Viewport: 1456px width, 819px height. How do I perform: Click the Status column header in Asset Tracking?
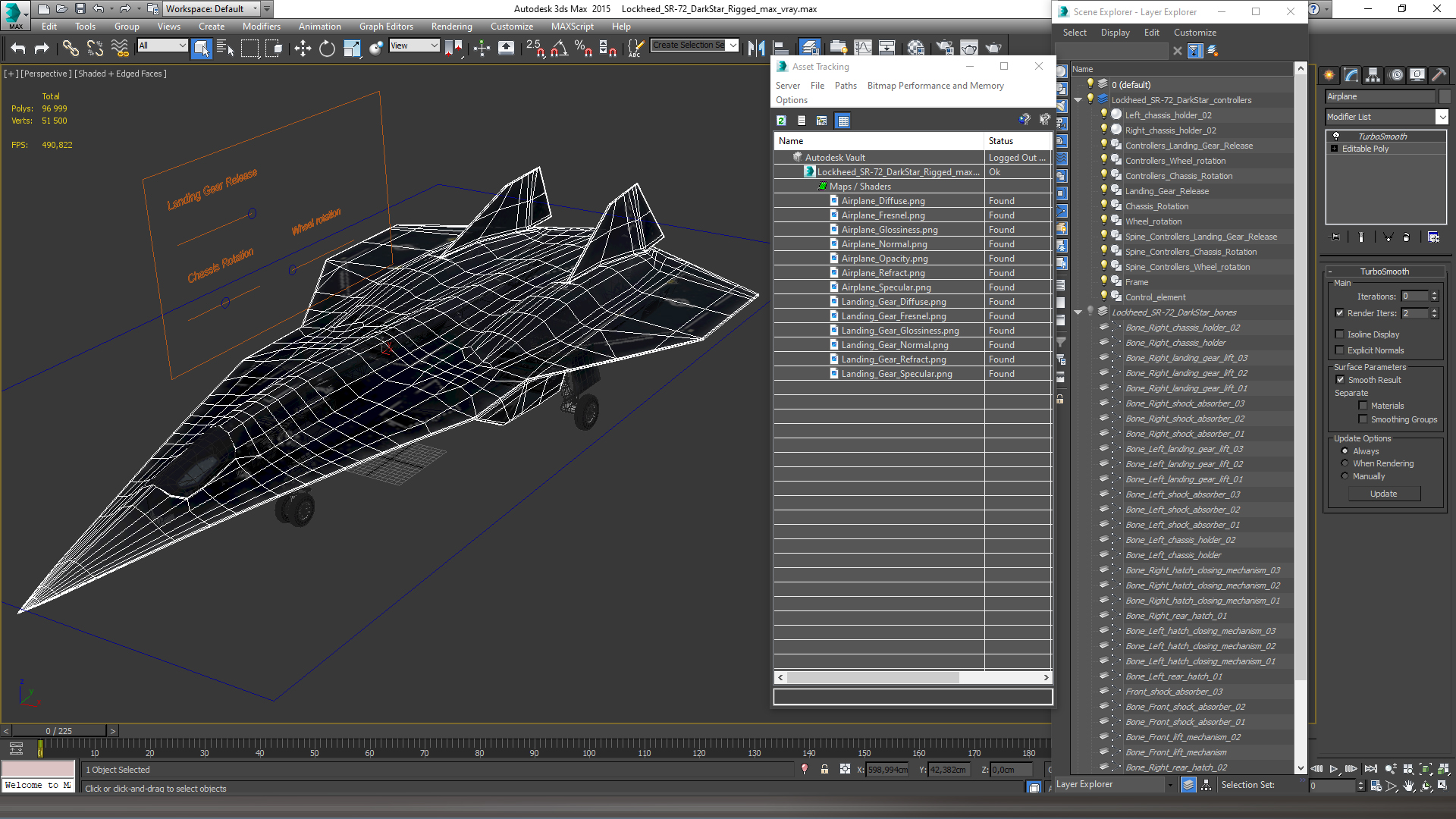pyautogui.click(x=1018, y=141)
